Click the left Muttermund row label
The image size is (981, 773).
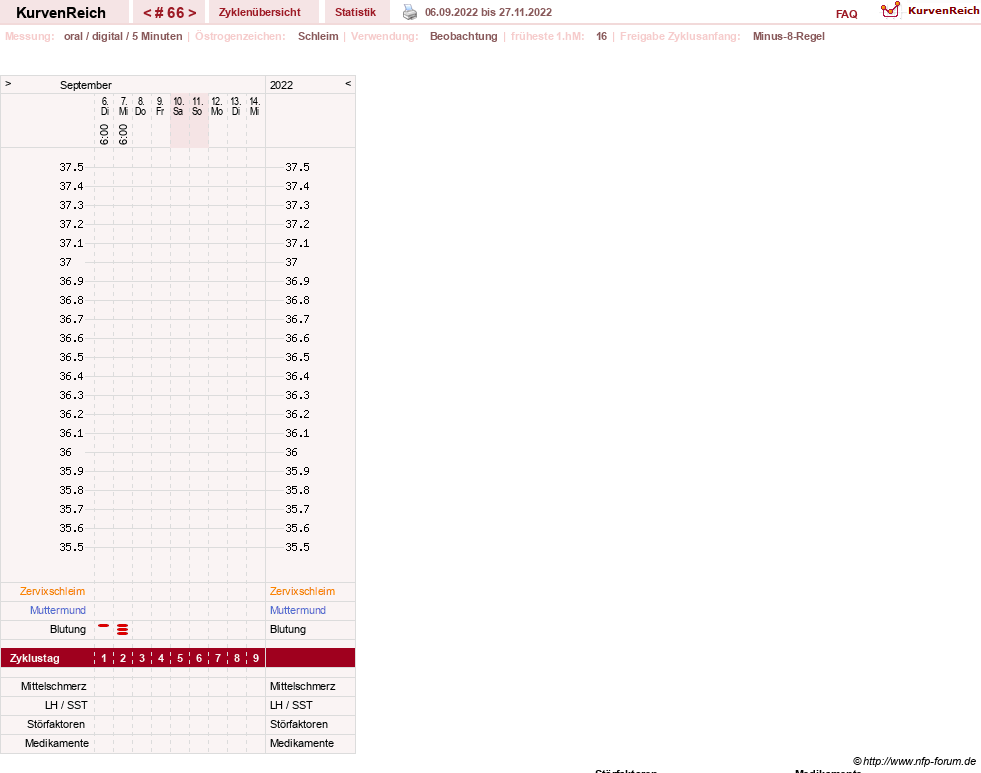click(58, 610)
